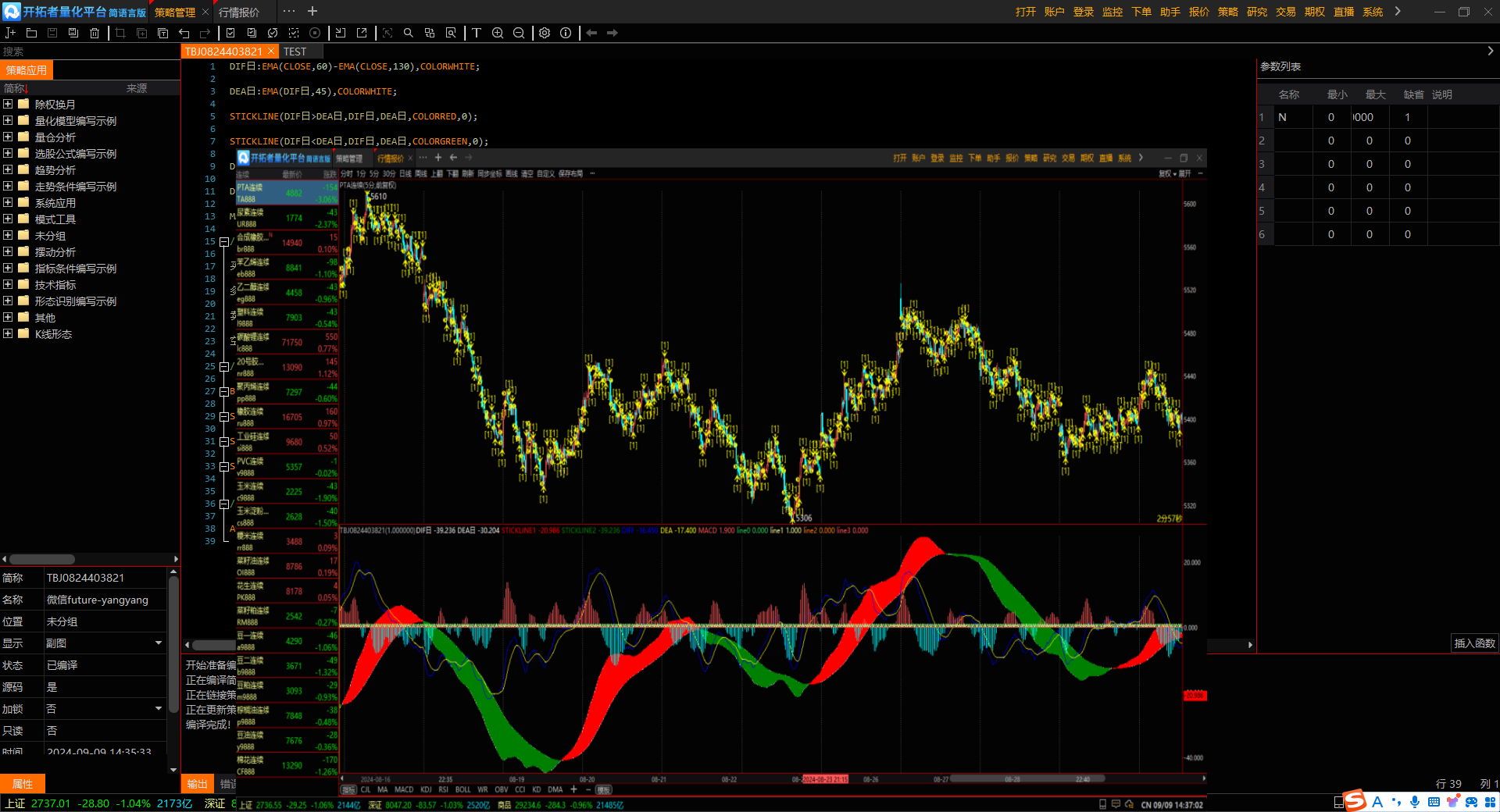Open the 监控 menu
1500x812 pixels.
pyautogui.click(x=1112, y=12)
